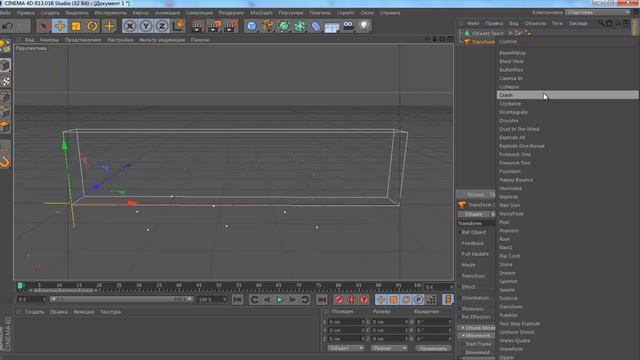Select Rip Cord preset
Screen dimensions: 640x360
pos(509,256)
